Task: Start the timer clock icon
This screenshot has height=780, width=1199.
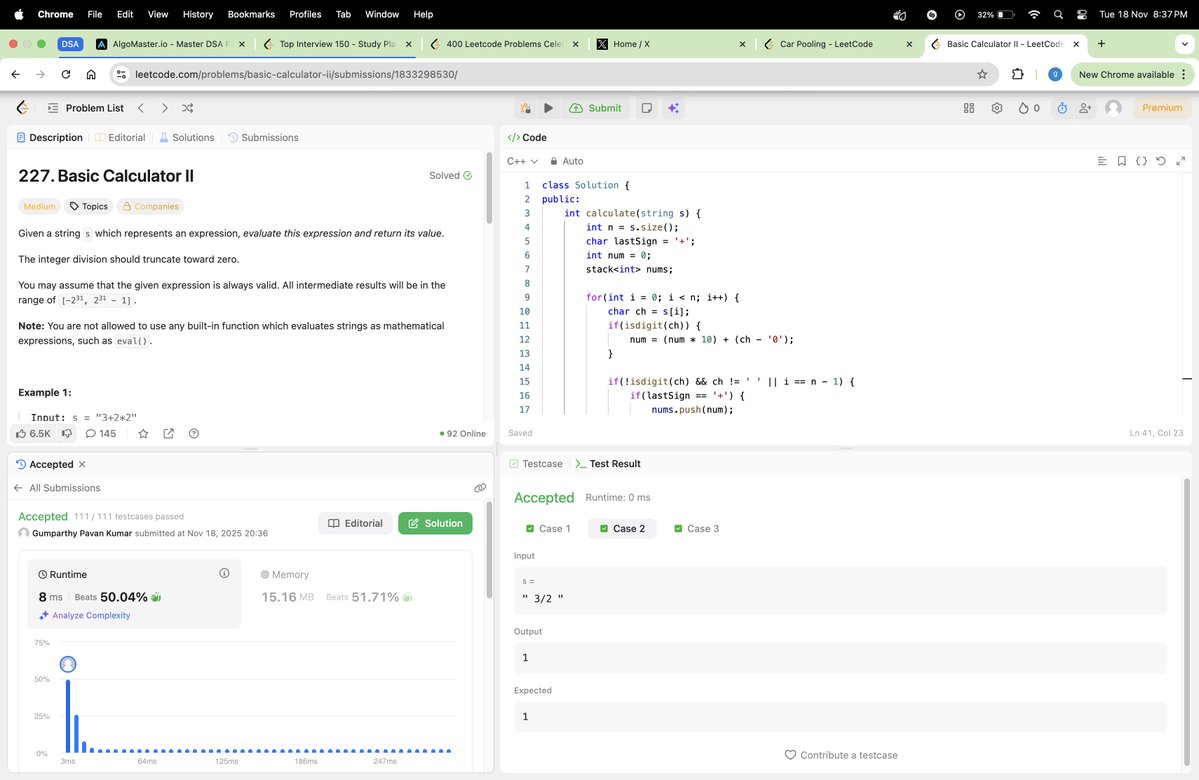Action: (1062, 108)
